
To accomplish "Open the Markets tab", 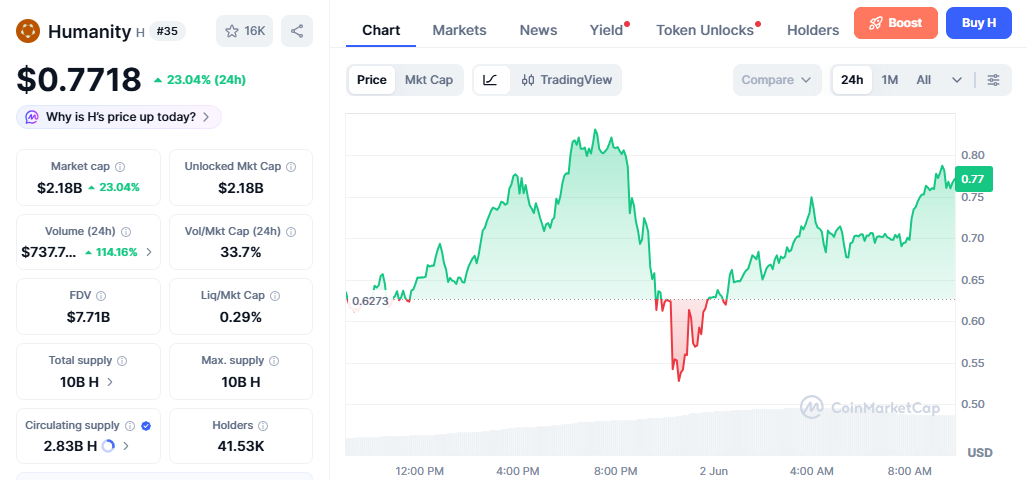I will 459,30.
